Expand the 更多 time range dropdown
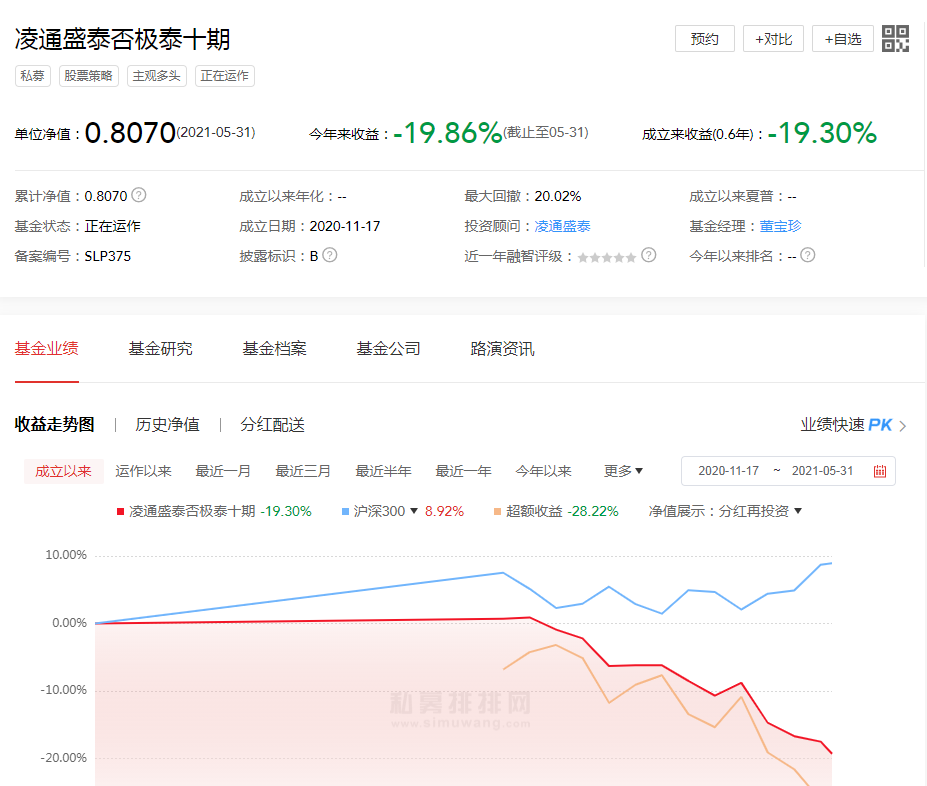Image resolution: width=927 pixels, height=786 pixels. coord(623,471)
